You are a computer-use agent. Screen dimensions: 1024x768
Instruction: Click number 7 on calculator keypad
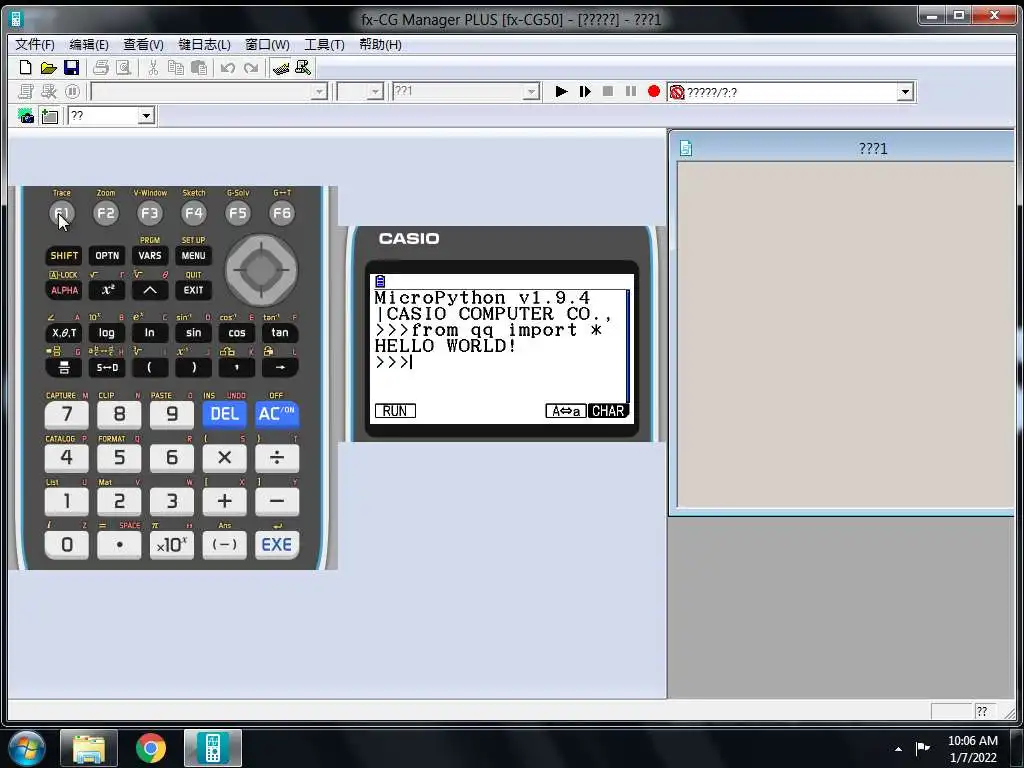67,414
